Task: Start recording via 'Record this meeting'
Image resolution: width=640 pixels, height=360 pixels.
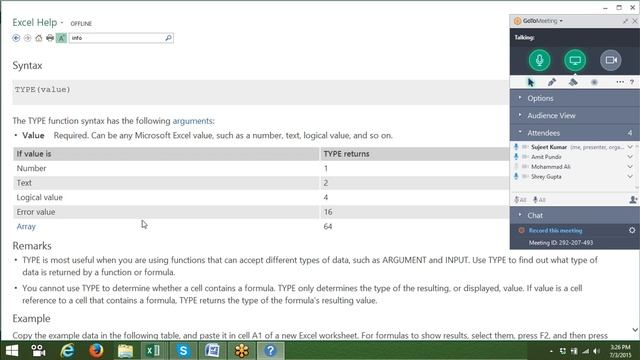Action: (x=555, y=231)
